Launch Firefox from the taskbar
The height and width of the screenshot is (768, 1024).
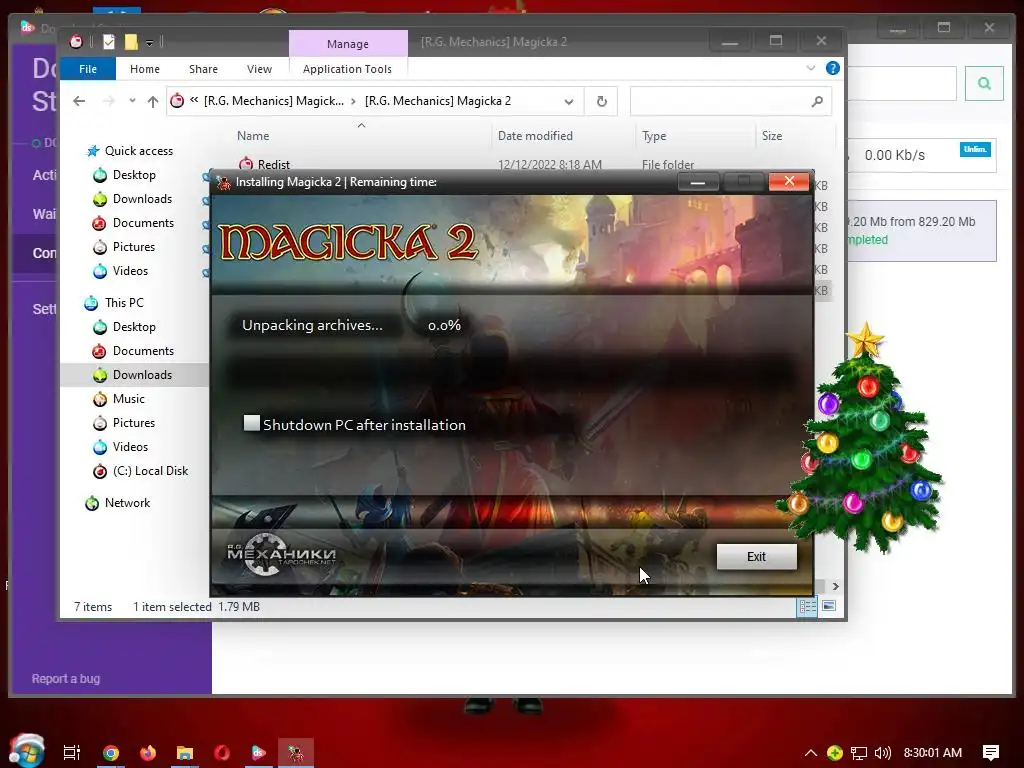(148, 753)
